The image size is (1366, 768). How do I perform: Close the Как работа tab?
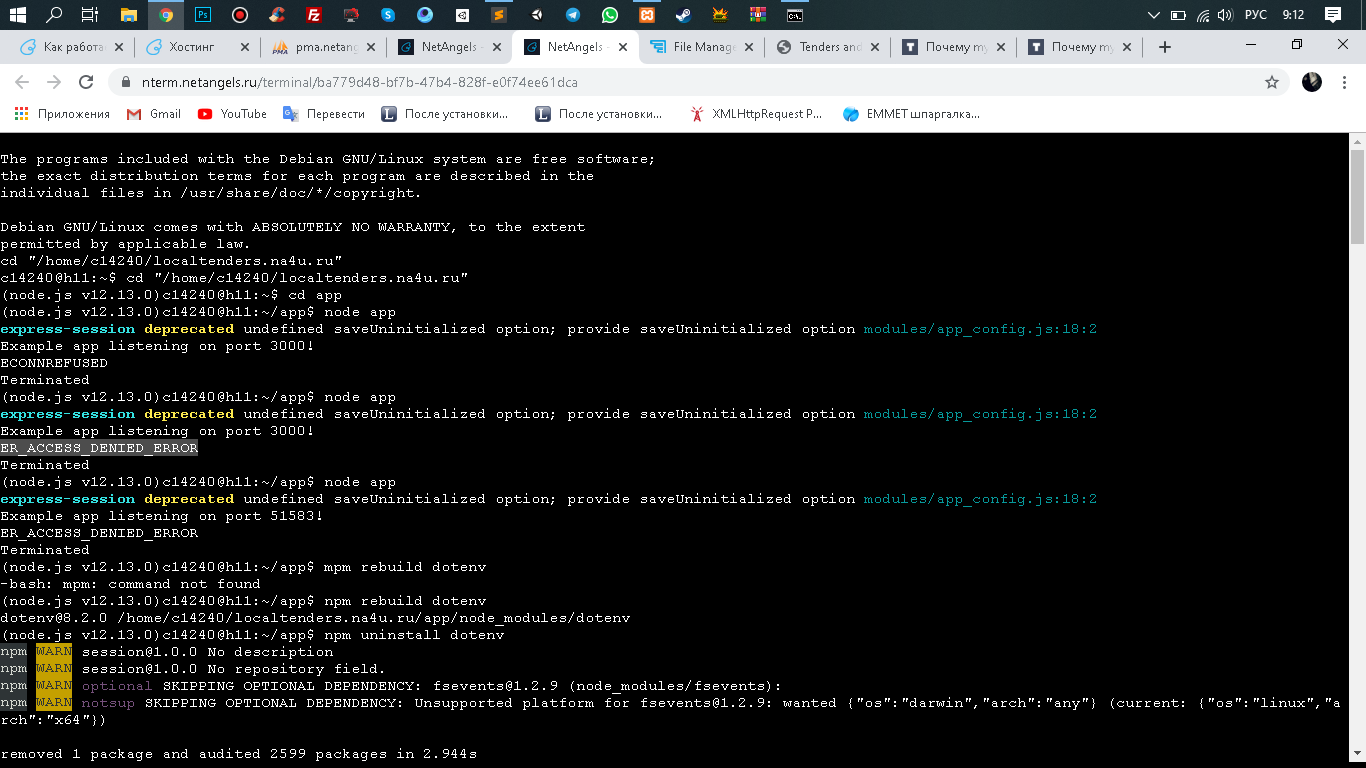tap(119, 47)
